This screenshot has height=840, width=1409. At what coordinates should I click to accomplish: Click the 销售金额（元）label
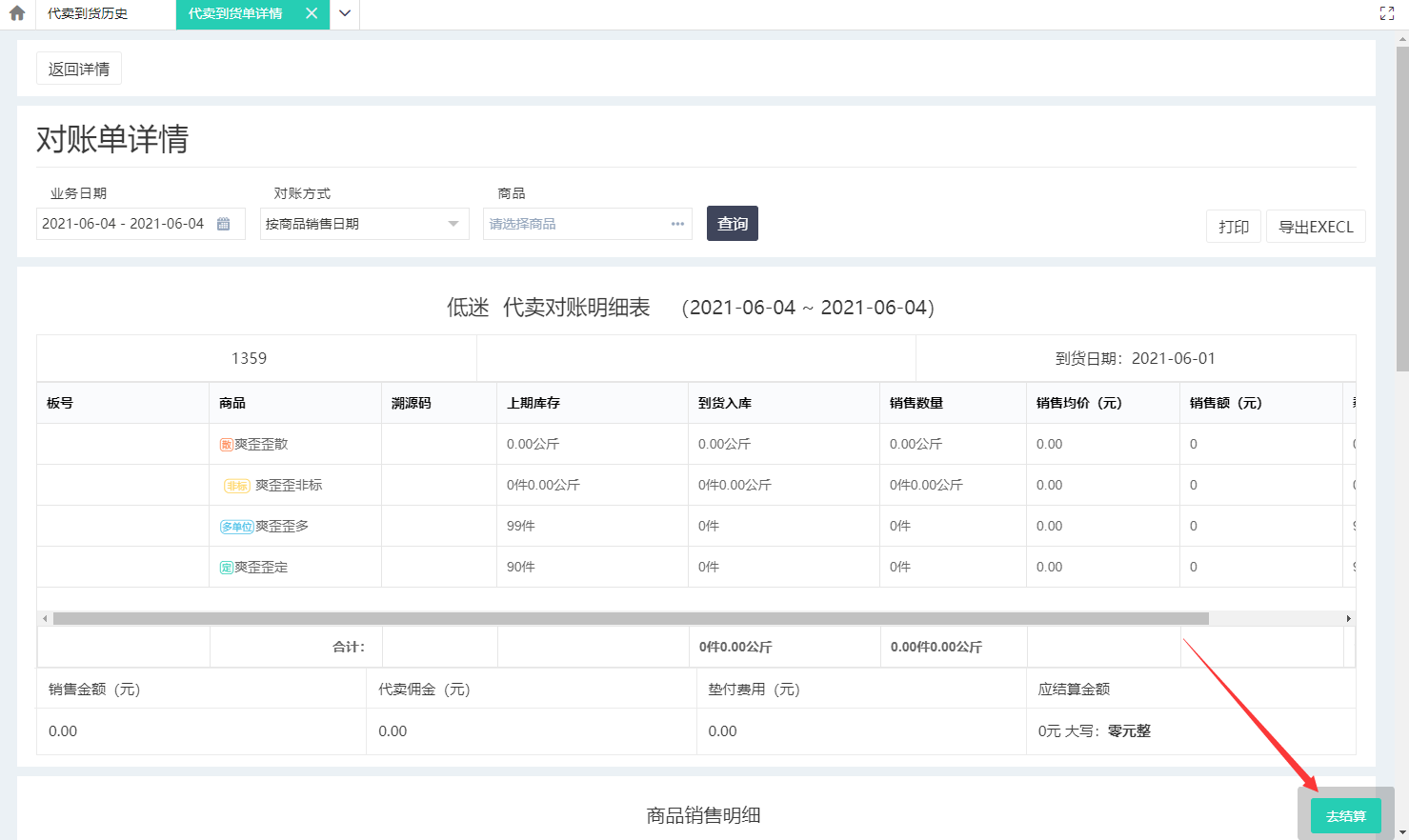click(x=94, y=689)
